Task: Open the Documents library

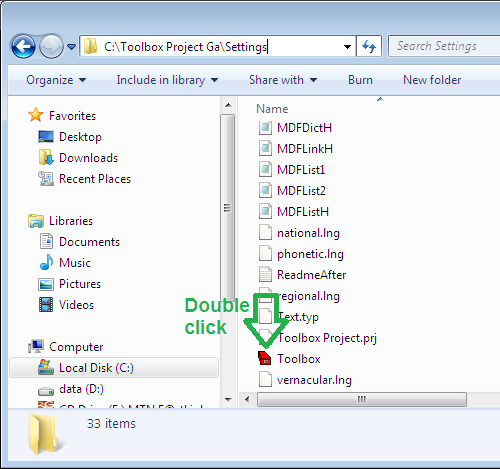Action: (x=89, y=242)
